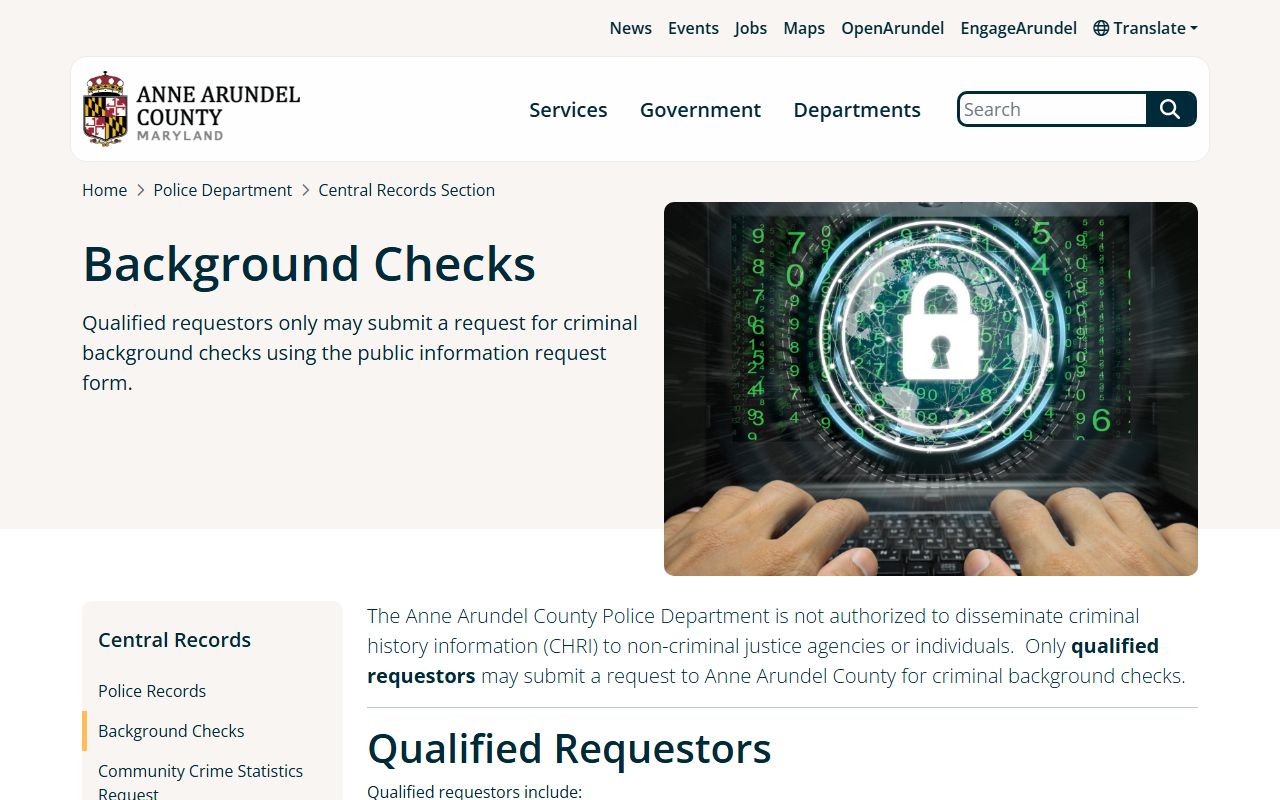Open the Maps link
The height and width of the screenshot is (800, 1280).
(x=804, y=28)
